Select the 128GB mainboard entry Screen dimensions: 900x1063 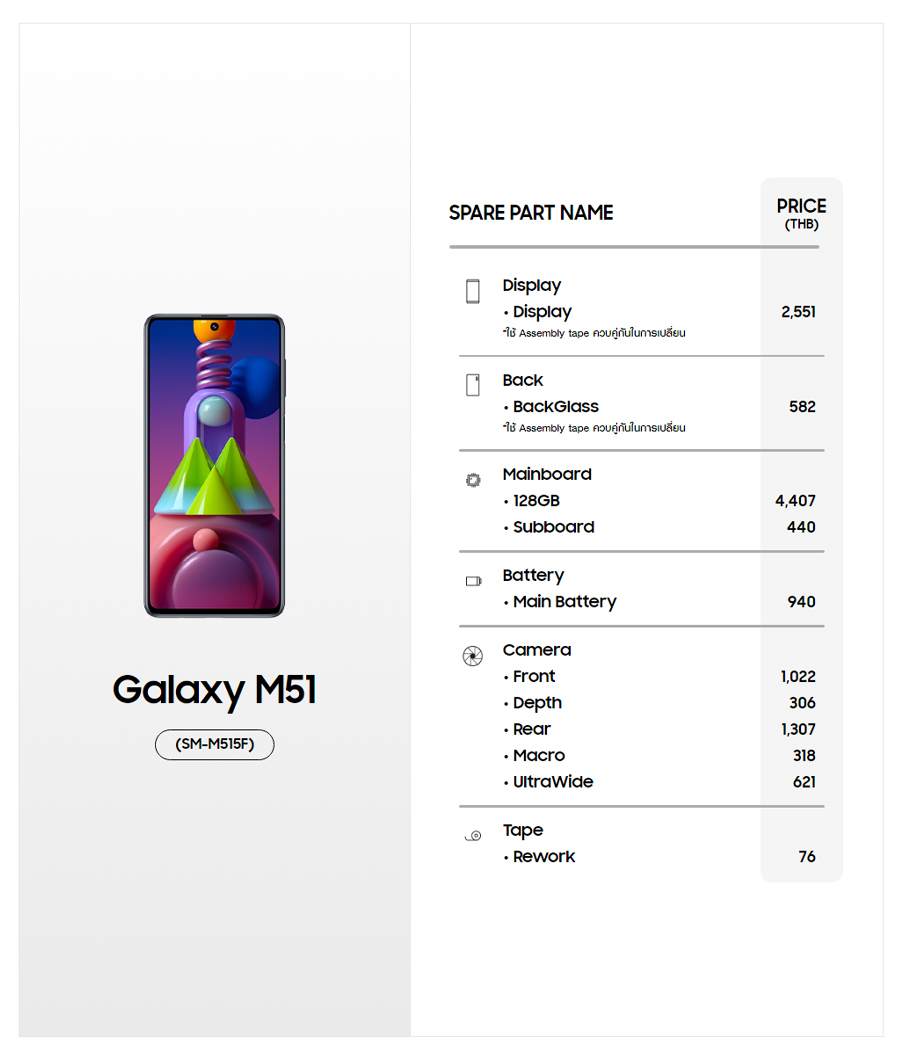pyautogui.click(x=536, y=501)
